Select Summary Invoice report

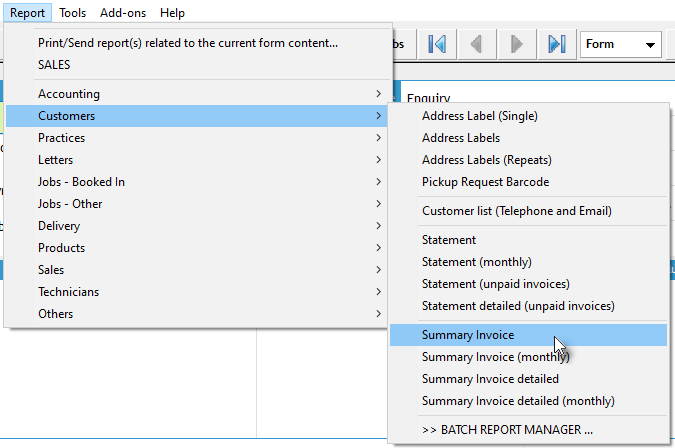[468, 335]
